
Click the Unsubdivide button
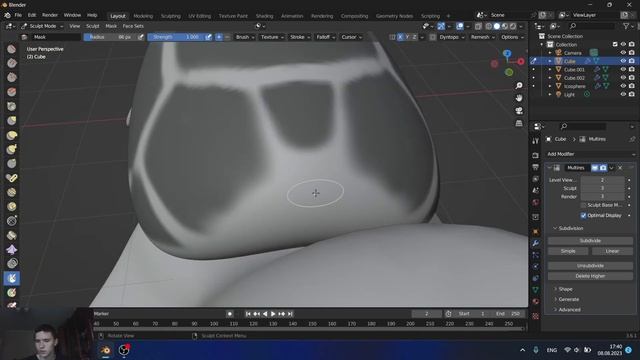[x=590, y=266]
